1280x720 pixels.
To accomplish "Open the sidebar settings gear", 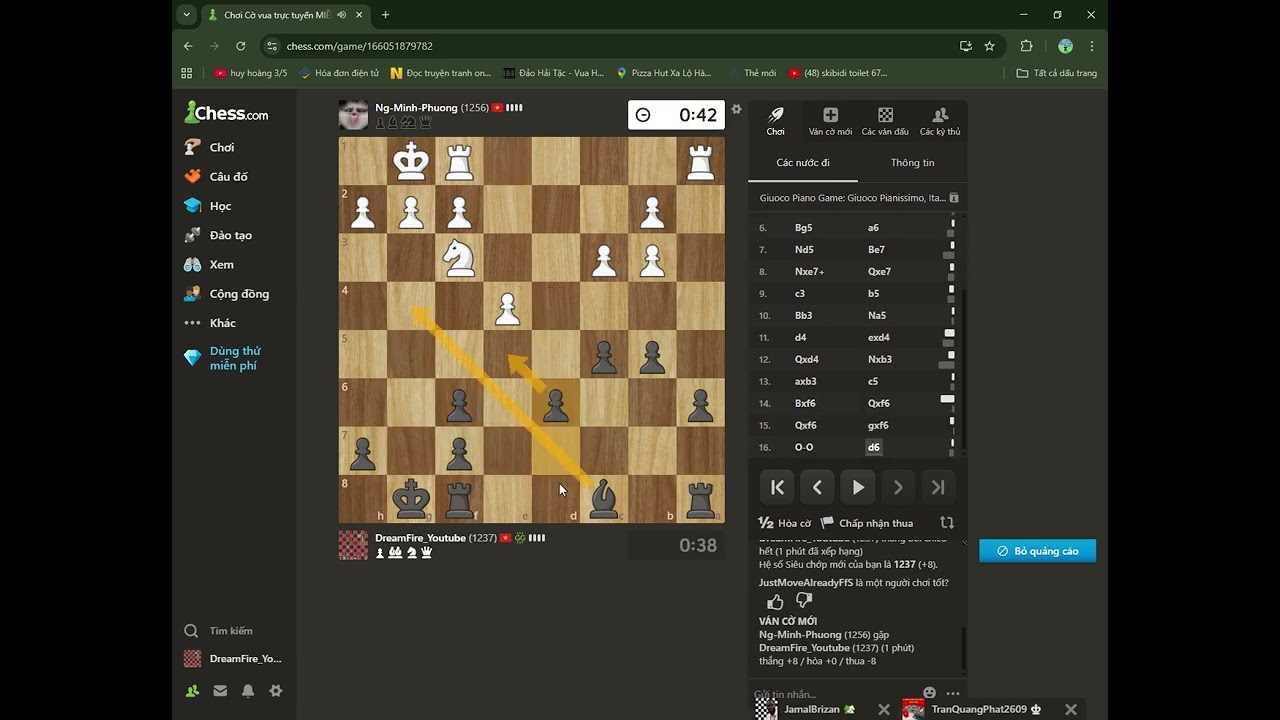I will click(276, 691).
